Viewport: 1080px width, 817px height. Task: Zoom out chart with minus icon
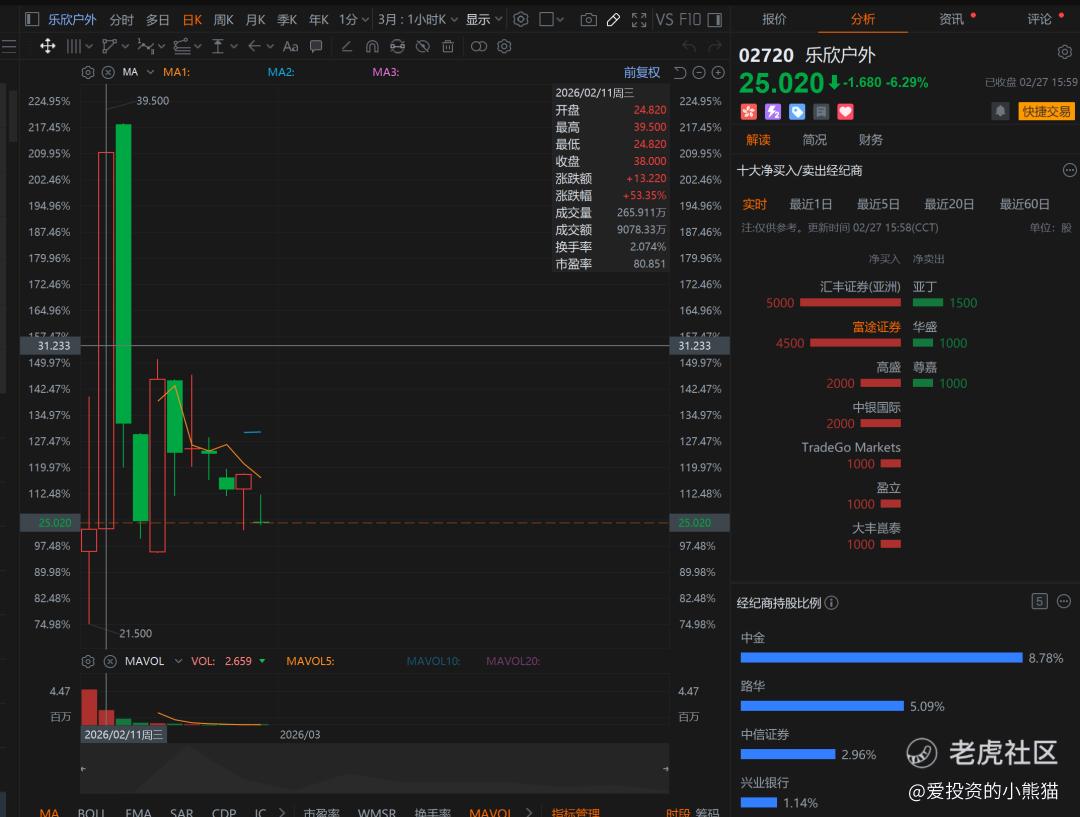tap(699, 72)
